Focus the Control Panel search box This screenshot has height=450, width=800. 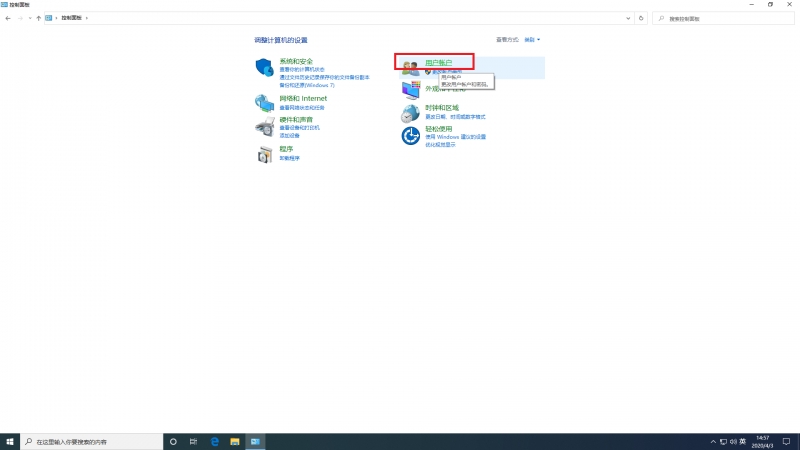tap(723, 18)
